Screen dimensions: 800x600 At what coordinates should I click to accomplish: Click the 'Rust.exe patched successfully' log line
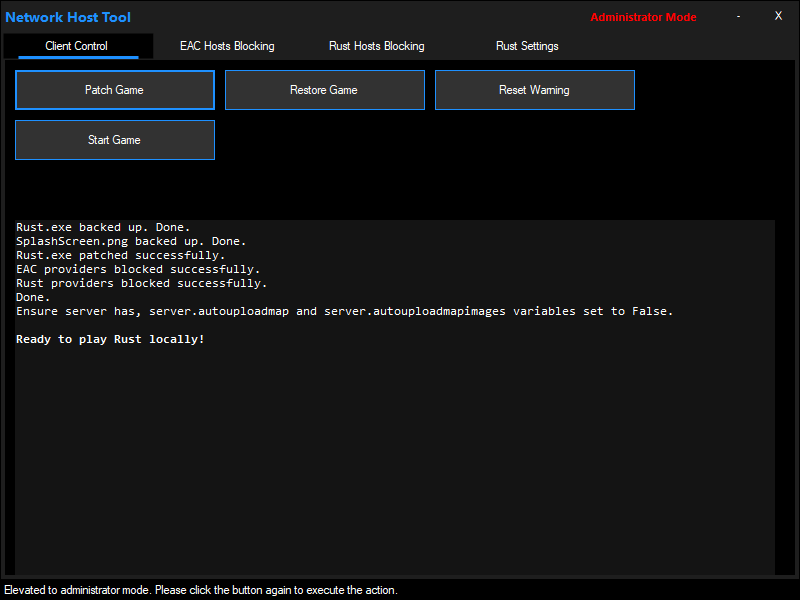click(120, 255)
